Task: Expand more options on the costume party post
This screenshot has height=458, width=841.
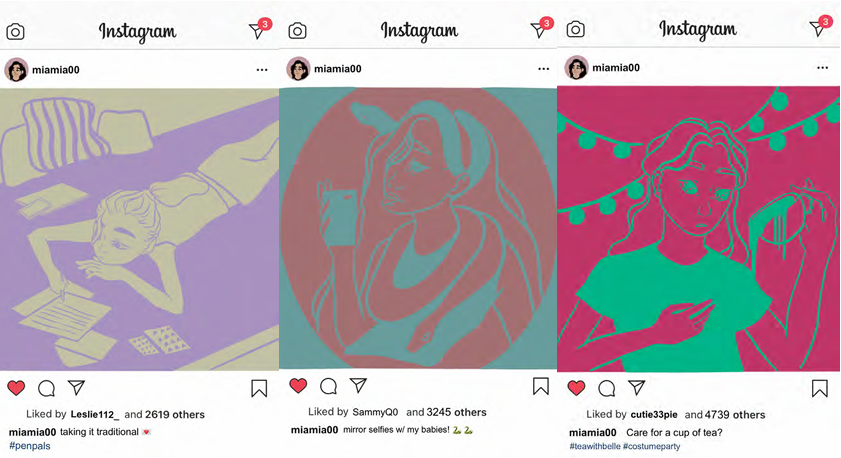Action: (x=822, y=68)
